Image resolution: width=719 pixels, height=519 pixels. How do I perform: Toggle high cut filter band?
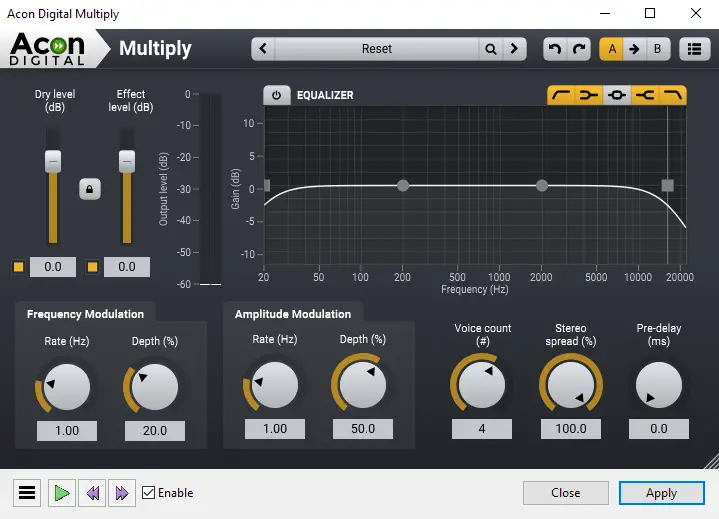pyautogui.click(x=673, y=95)
